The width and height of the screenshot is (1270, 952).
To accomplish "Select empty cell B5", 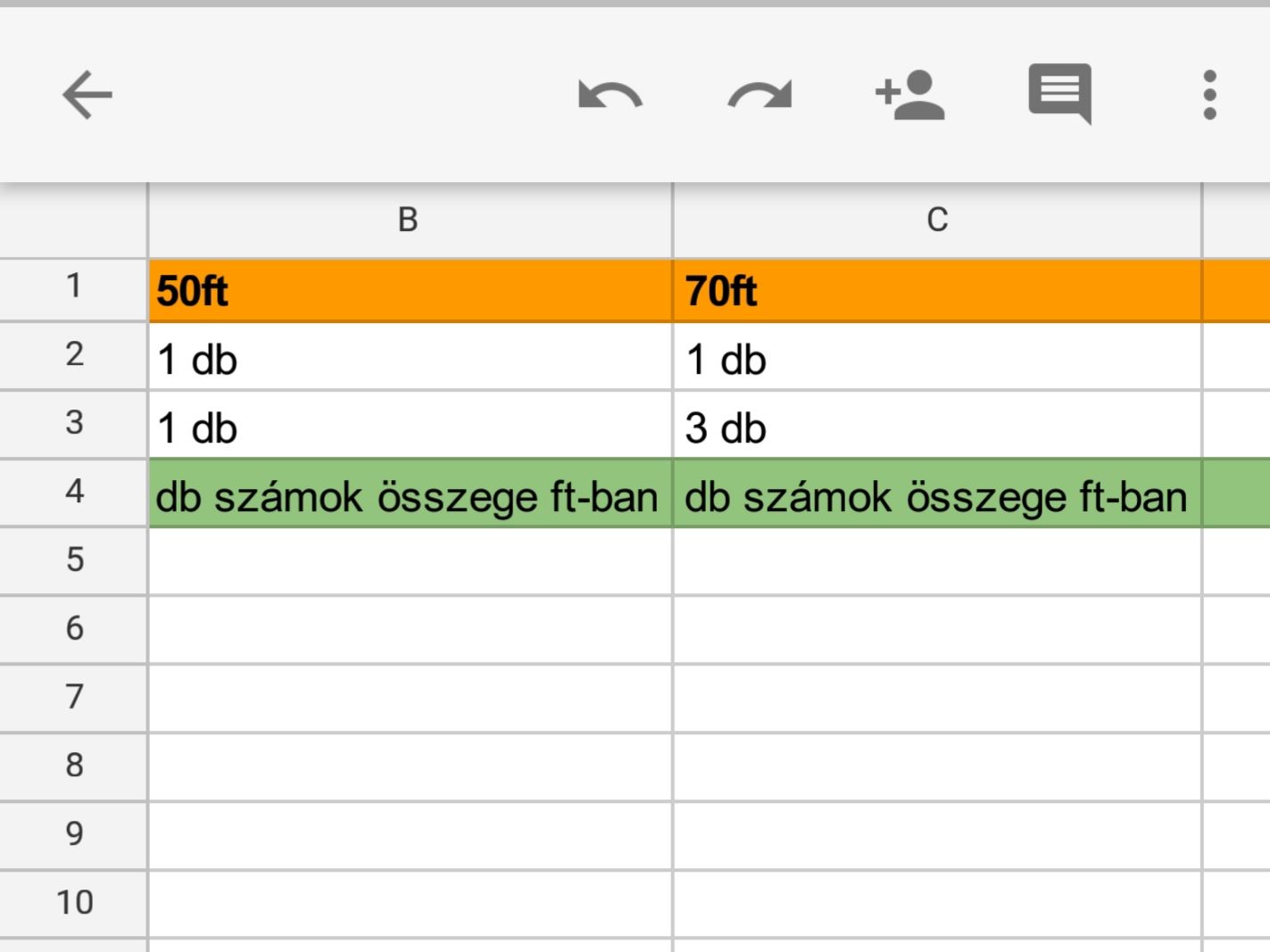I will 409,560.
